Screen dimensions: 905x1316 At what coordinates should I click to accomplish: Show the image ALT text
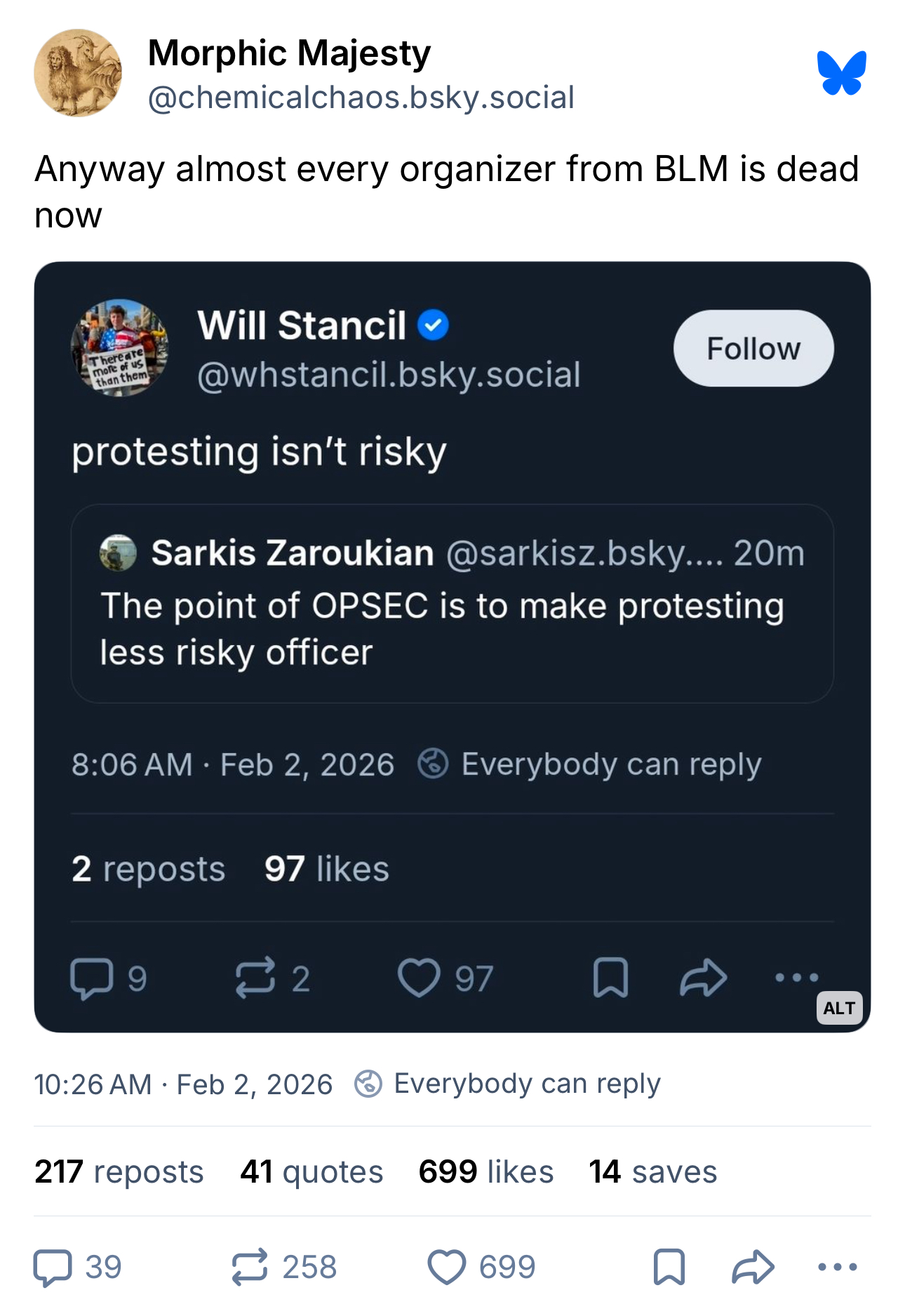[x=839, y=1008]
